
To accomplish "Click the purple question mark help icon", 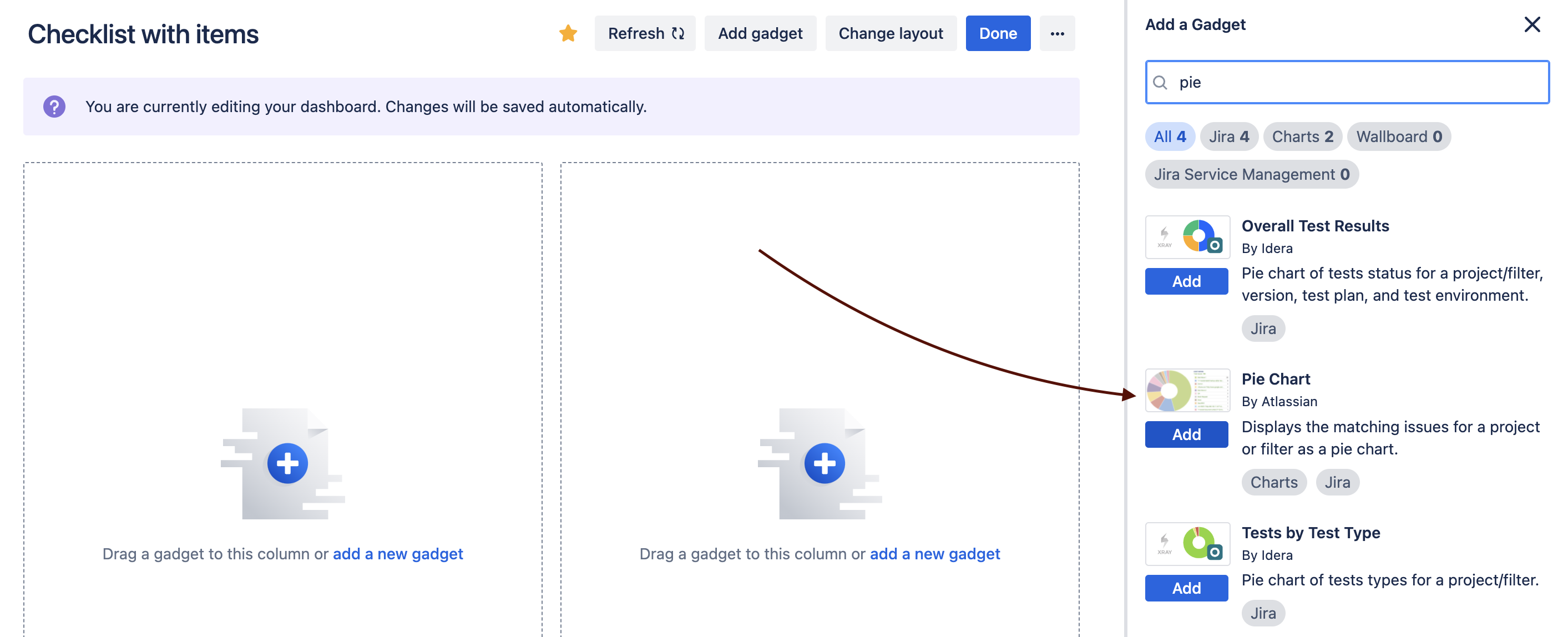I will tap(54, 107).
